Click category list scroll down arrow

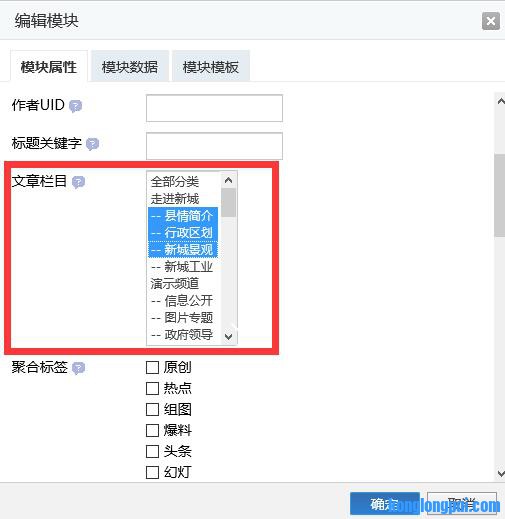point(229,336)
